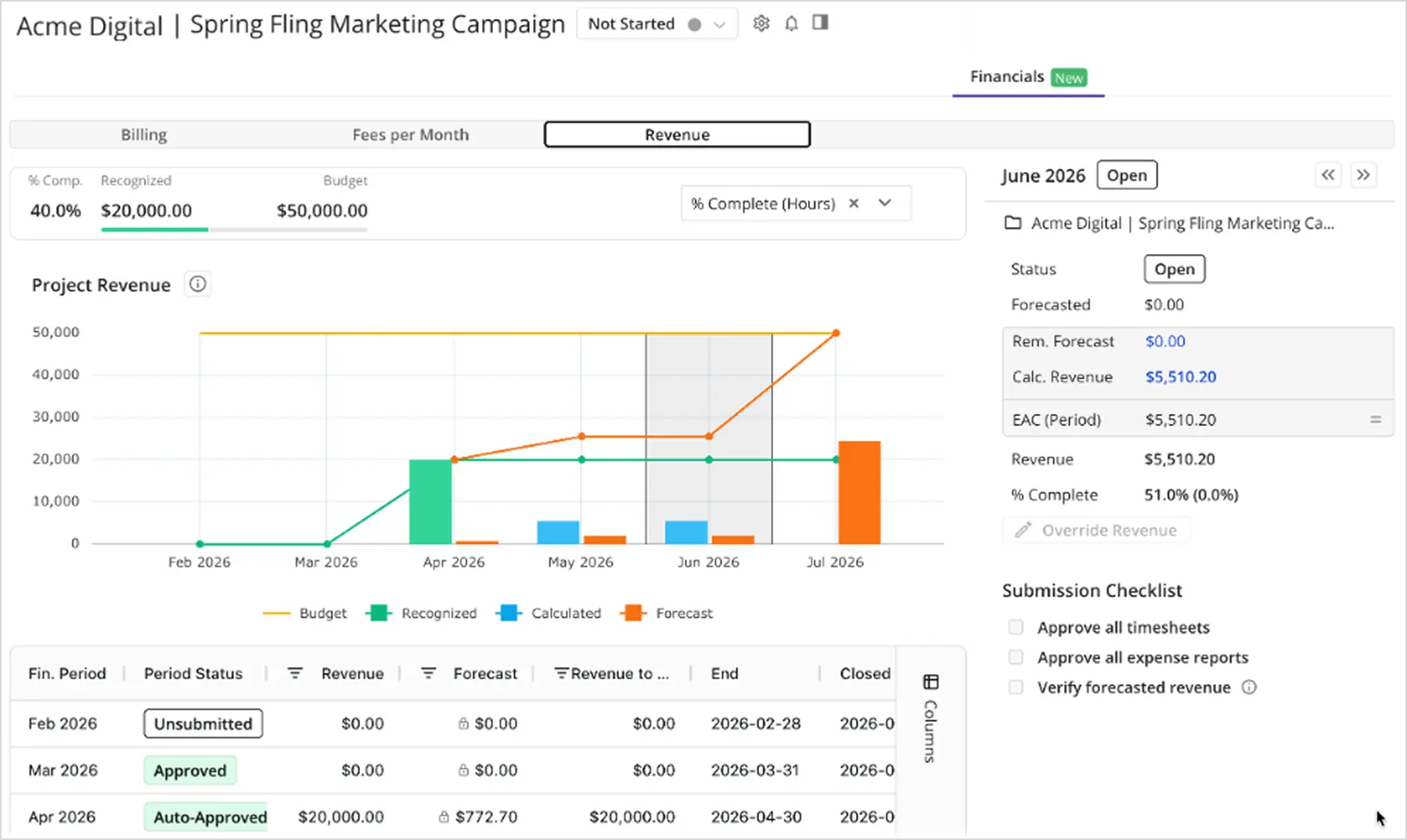
Task: Open the Columns panel table icon
Action: [930, 682]
